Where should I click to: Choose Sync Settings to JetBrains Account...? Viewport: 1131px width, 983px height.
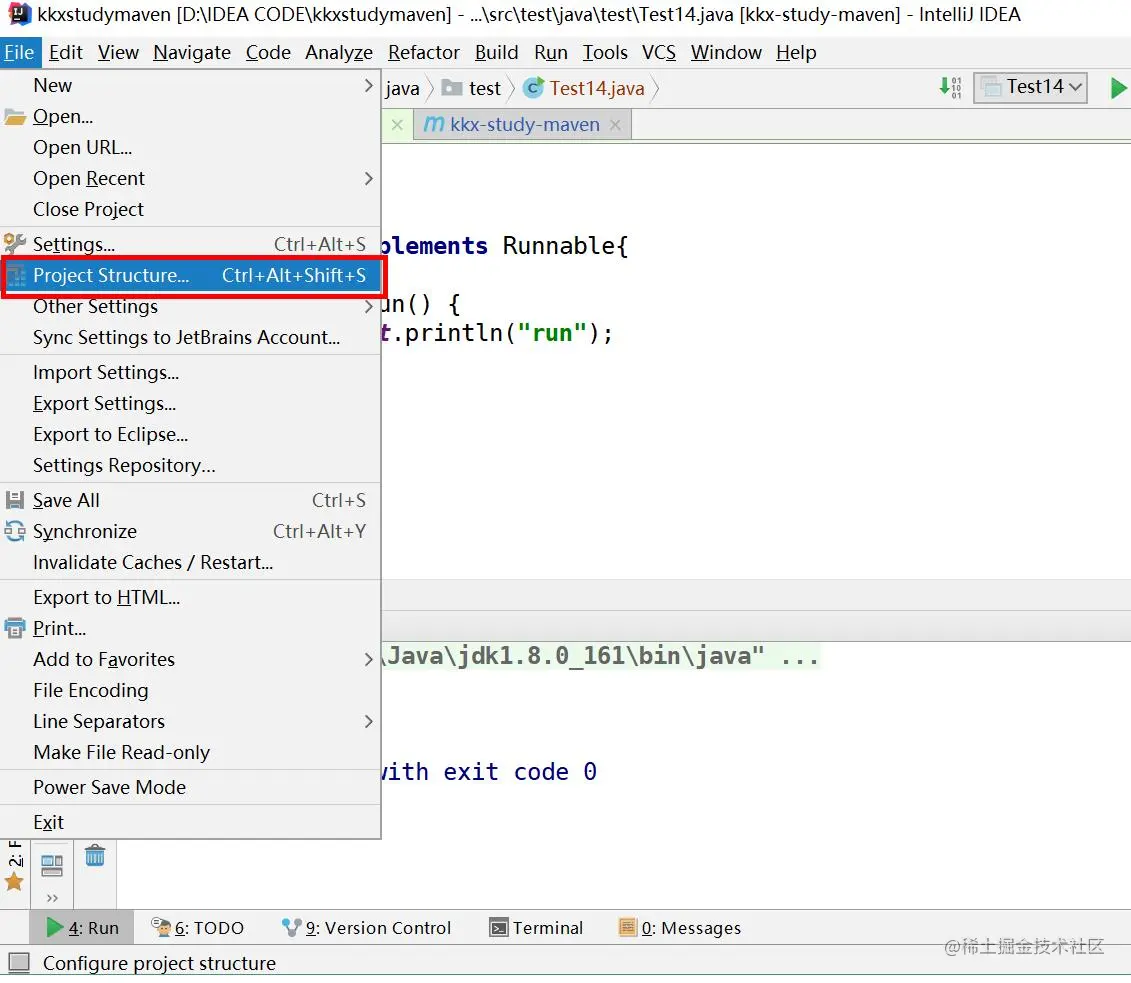click(x=190, y=338)
